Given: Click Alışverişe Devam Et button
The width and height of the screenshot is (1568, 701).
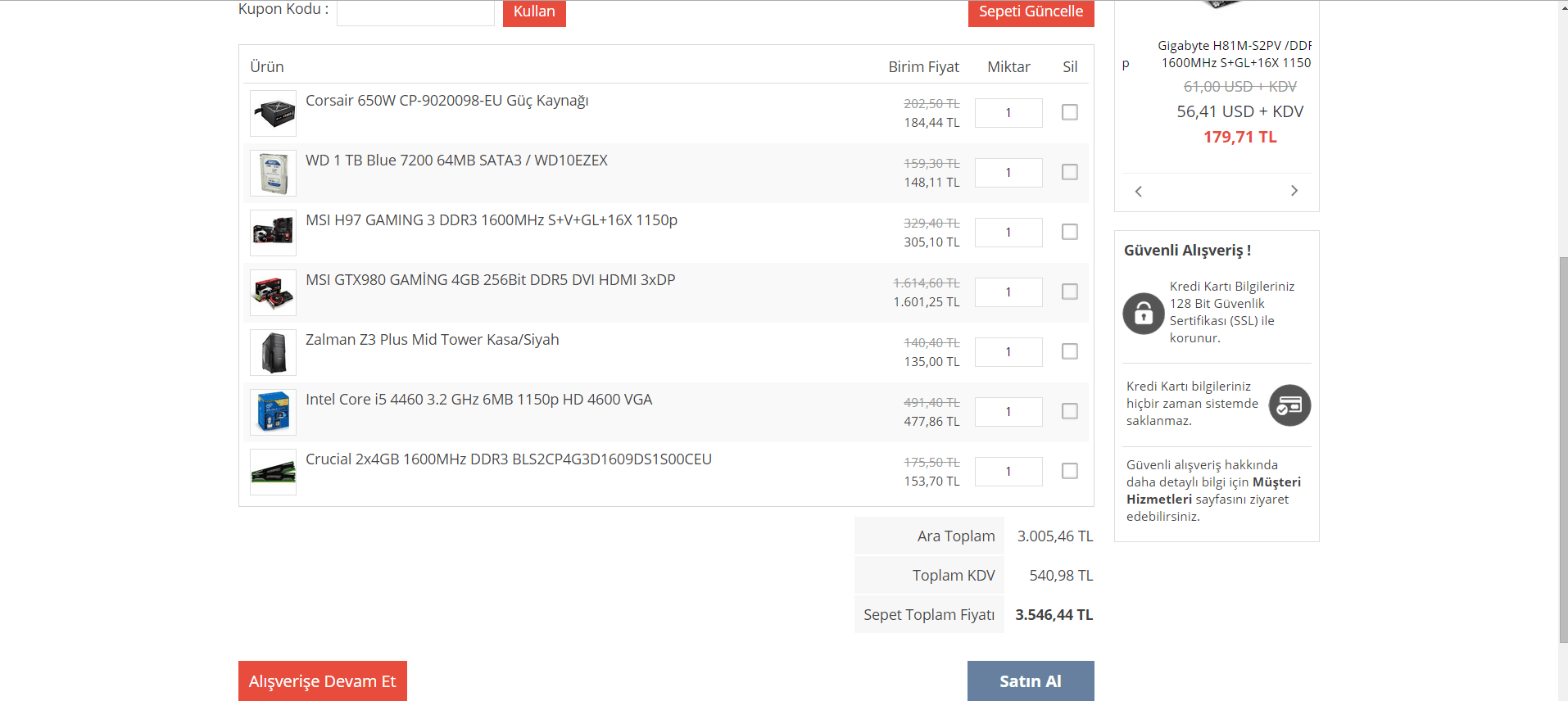Looking at the screenshot, I should click(x=323, y=681).
